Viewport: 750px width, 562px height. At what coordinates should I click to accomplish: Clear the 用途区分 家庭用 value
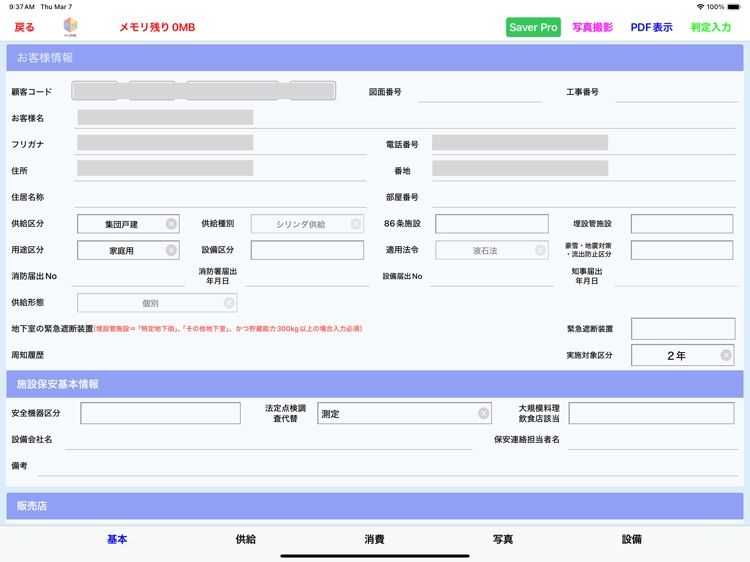point(171,250)
